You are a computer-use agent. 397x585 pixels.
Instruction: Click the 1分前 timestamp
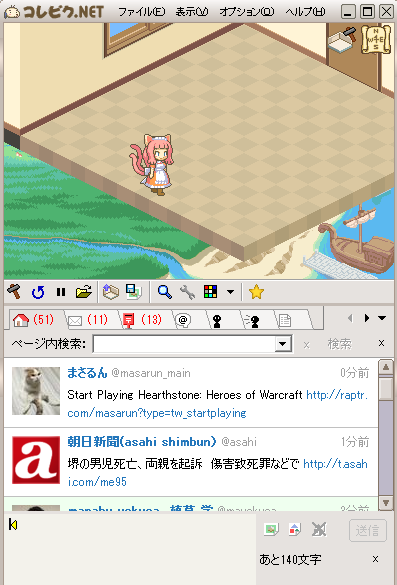(x=354, y=442)
